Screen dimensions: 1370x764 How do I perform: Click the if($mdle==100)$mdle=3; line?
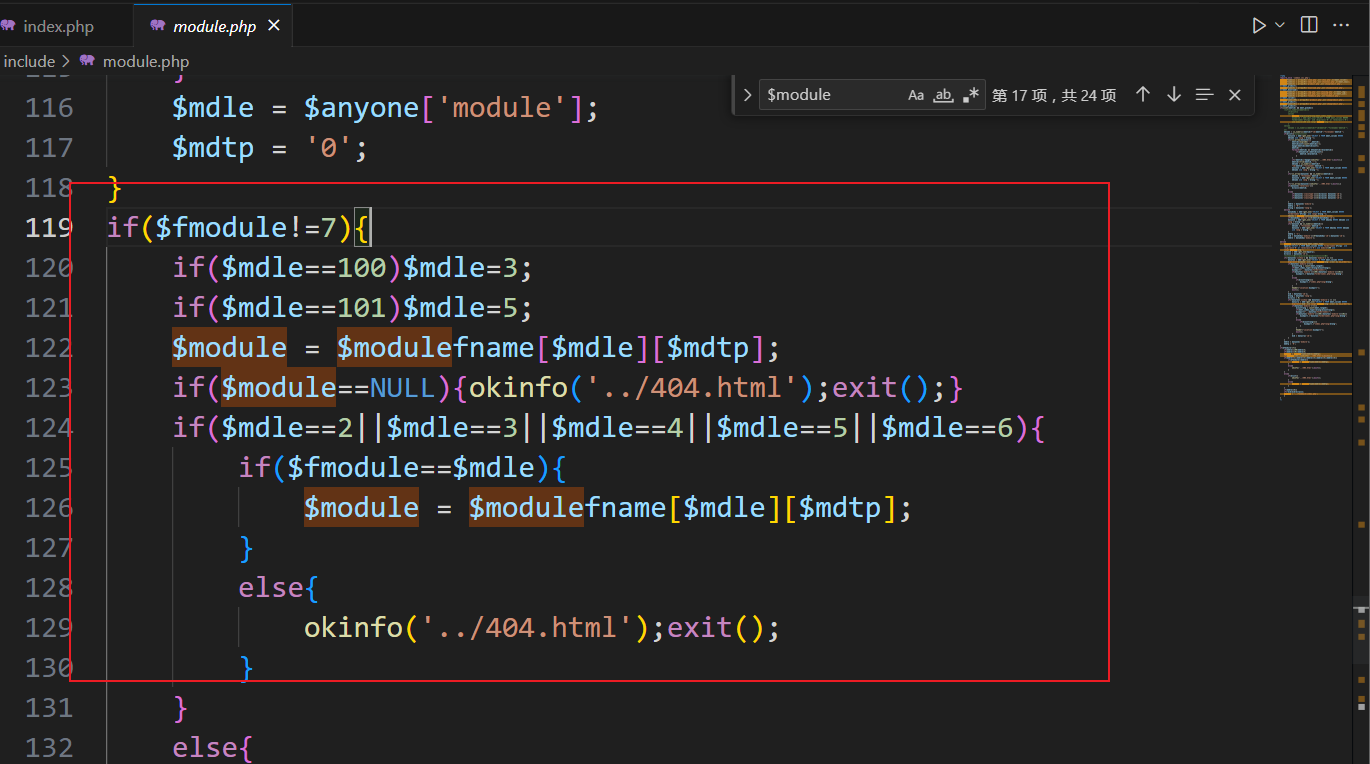coord(353,267)
